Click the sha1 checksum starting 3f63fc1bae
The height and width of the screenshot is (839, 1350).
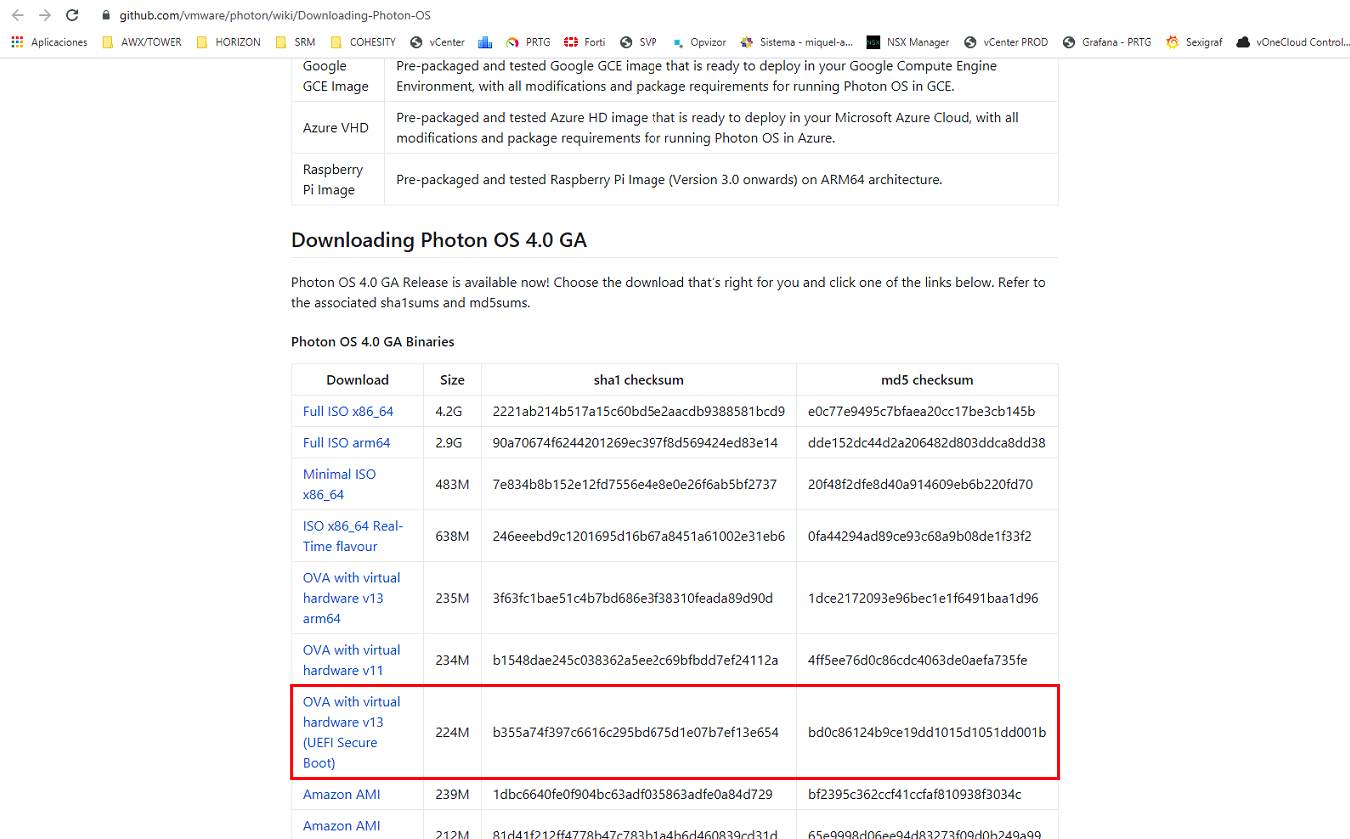click(x=633, y=598)
